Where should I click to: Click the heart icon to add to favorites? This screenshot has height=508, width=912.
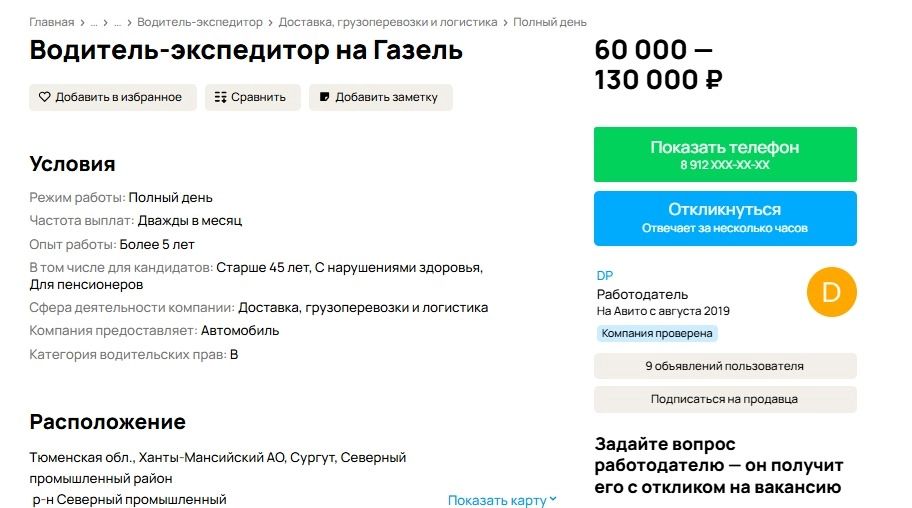click(x=44, y=97)
